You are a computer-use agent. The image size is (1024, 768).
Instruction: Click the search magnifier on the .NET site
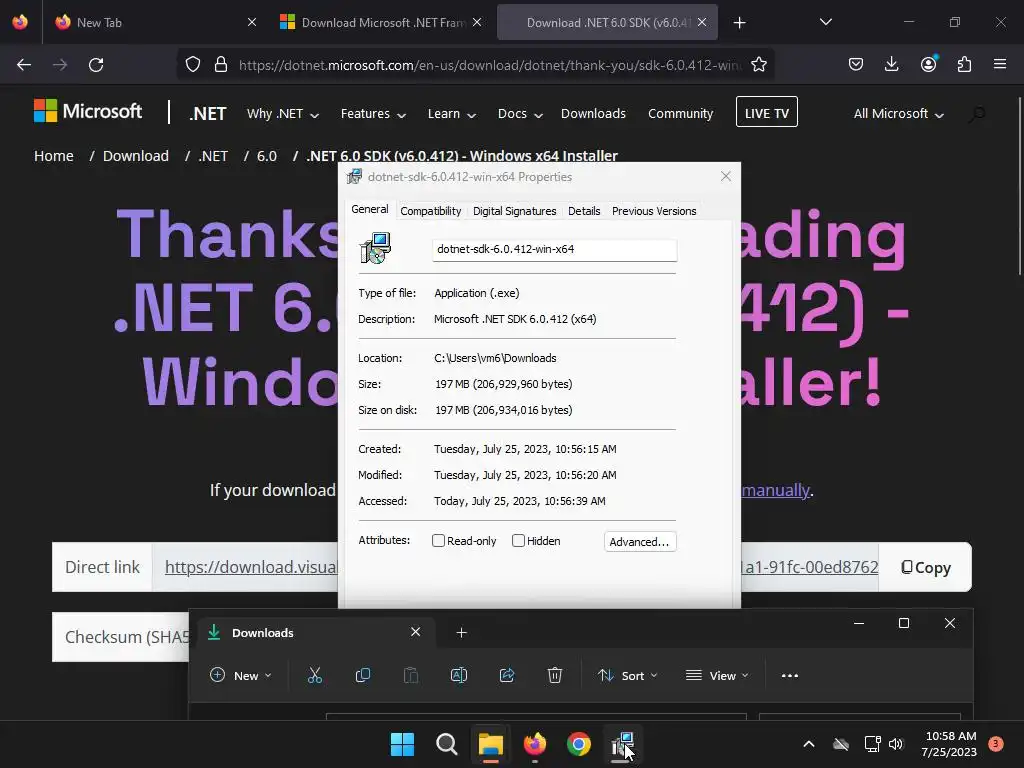[x=977, y=114]
